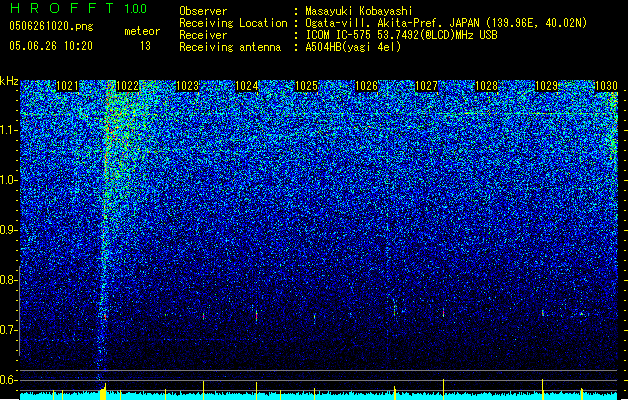The height and width of the screenshot is (400, 629).
Task: Click the 1026 time marker
Action: point(367,86)
